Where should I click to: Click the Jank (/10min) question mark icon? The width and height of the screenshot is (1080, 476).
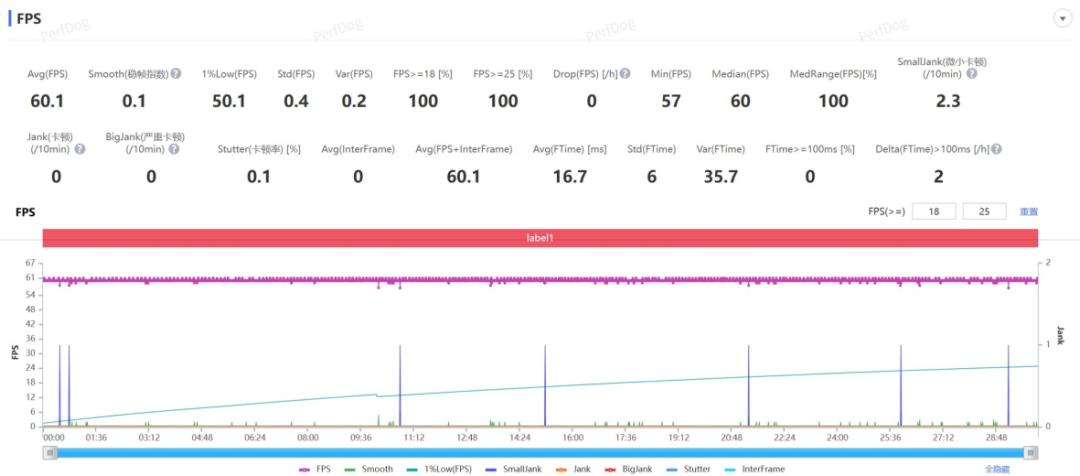click(x=80, y=150)
